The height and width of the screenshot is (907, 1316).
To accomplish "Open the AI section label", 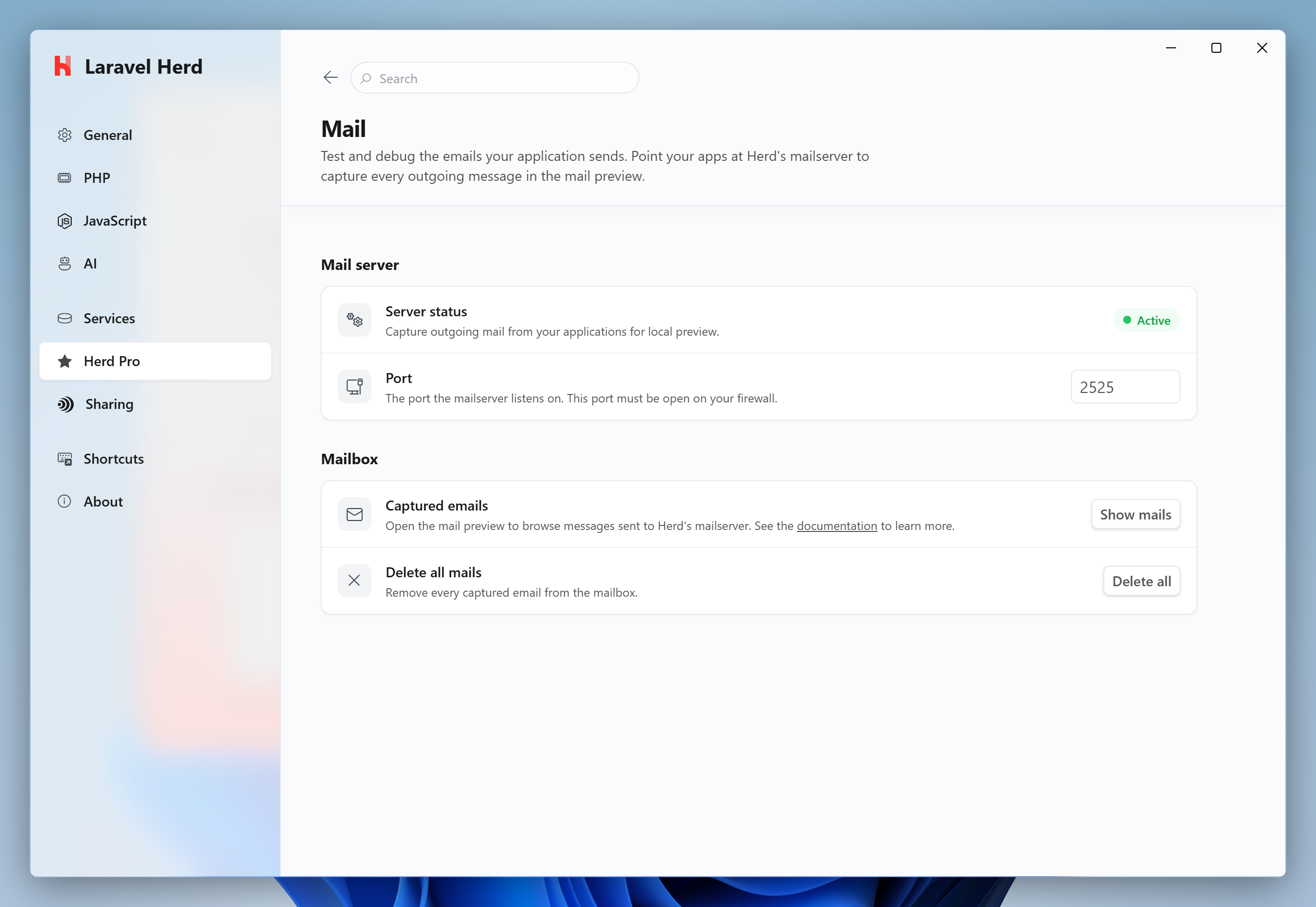I will [90, 263].
